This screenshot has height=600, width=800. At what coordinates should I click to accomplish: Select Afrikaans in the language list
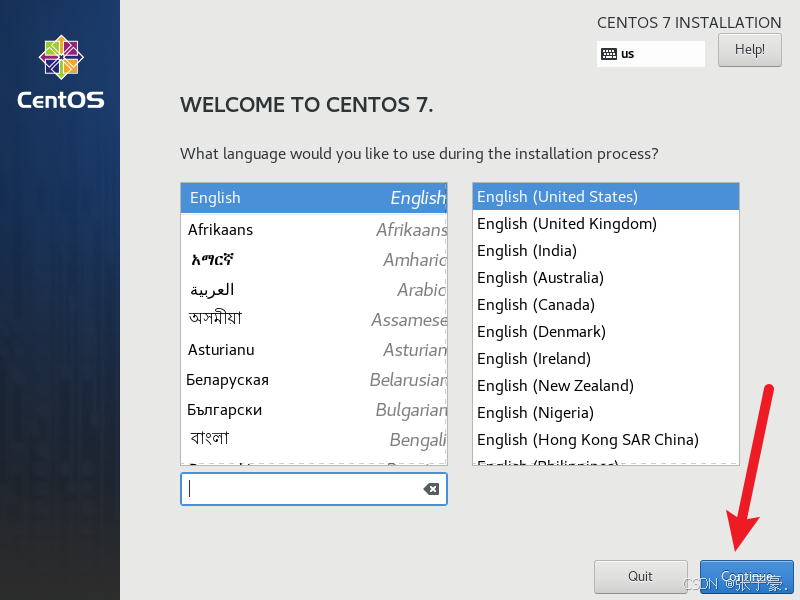pyautogui.click(x=314, y=230)
